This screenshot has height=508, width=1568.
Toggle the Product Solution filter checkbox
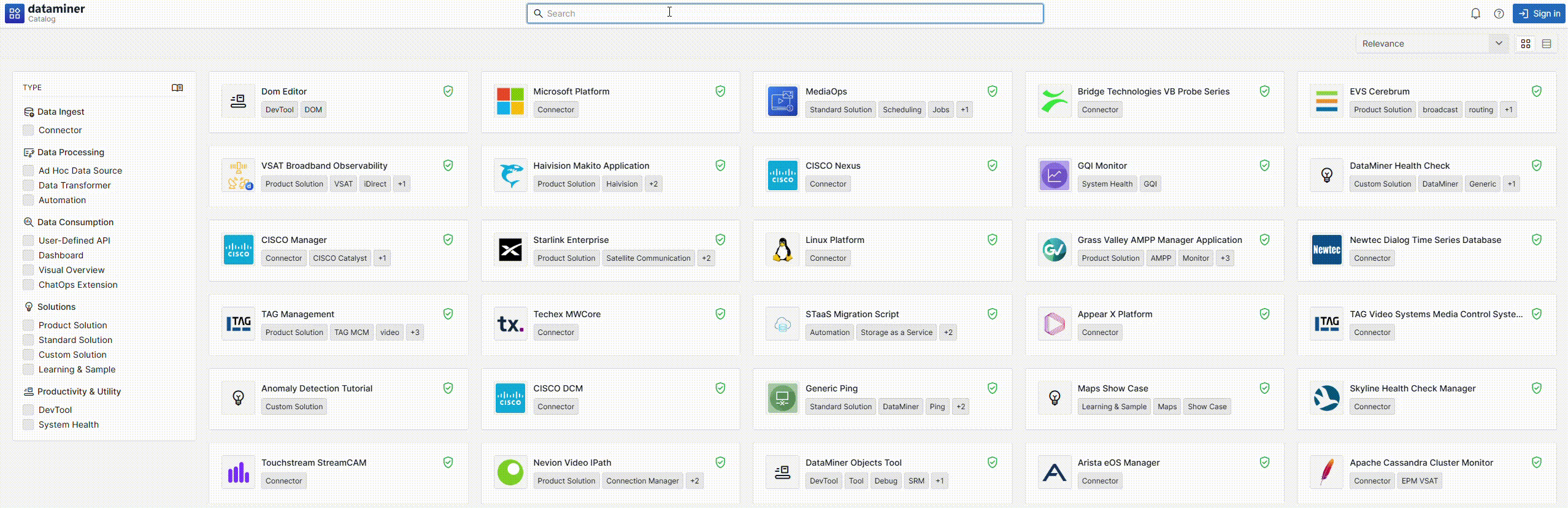28,325
